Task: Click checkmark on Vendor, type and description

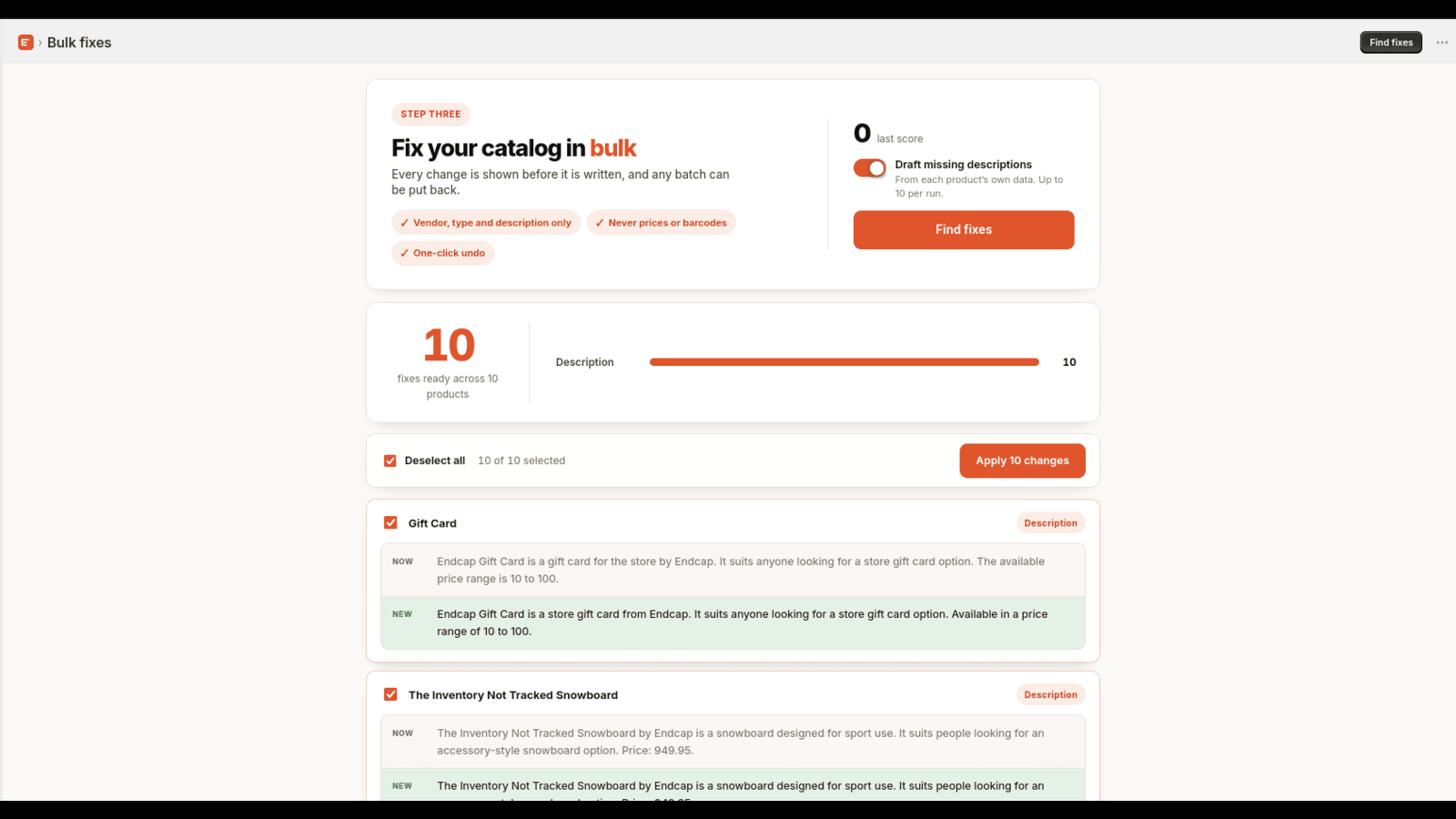Action: (405, 223)
